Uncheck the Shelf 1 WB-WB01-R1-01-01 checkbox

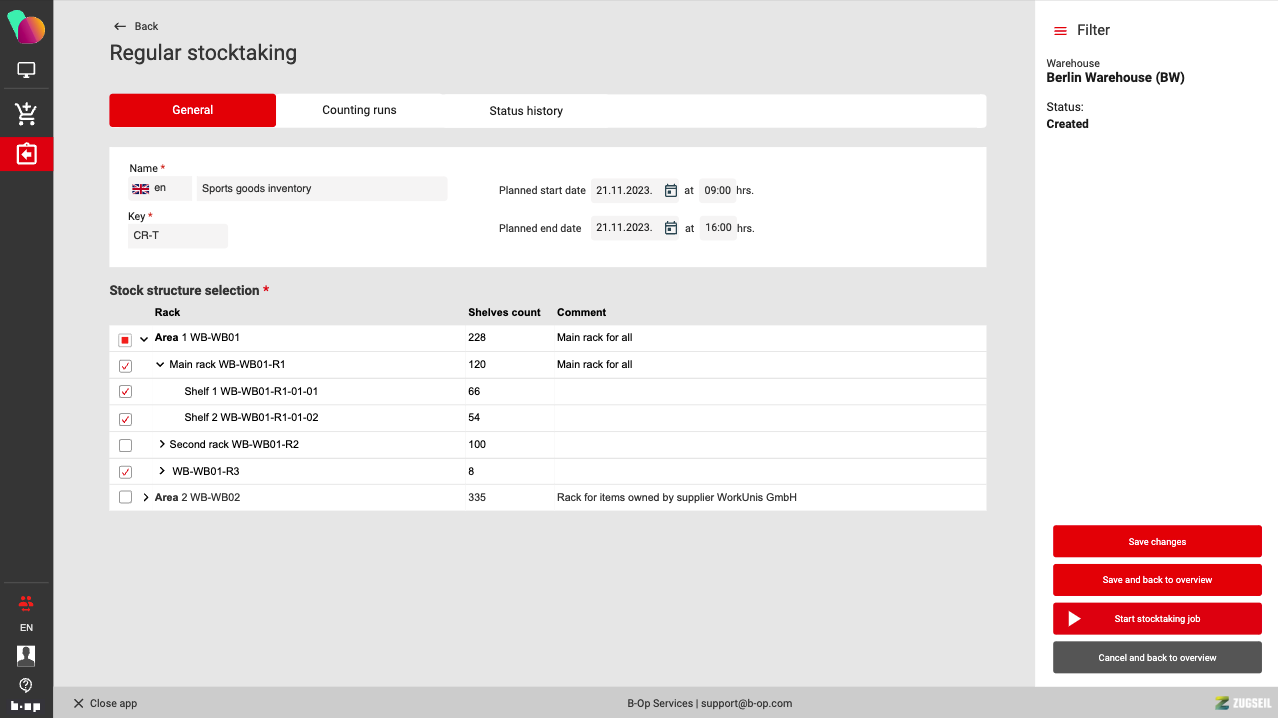pyautogui.click(x=125, y=392)
